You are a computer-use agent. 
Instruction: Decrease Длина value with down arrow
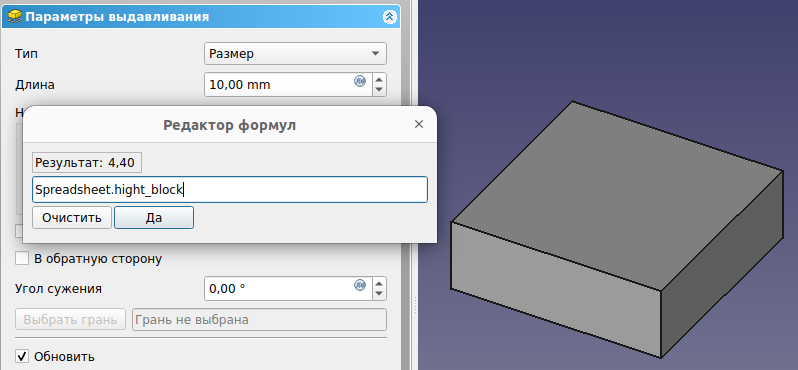pyautogui.click(x=379, y=90)
